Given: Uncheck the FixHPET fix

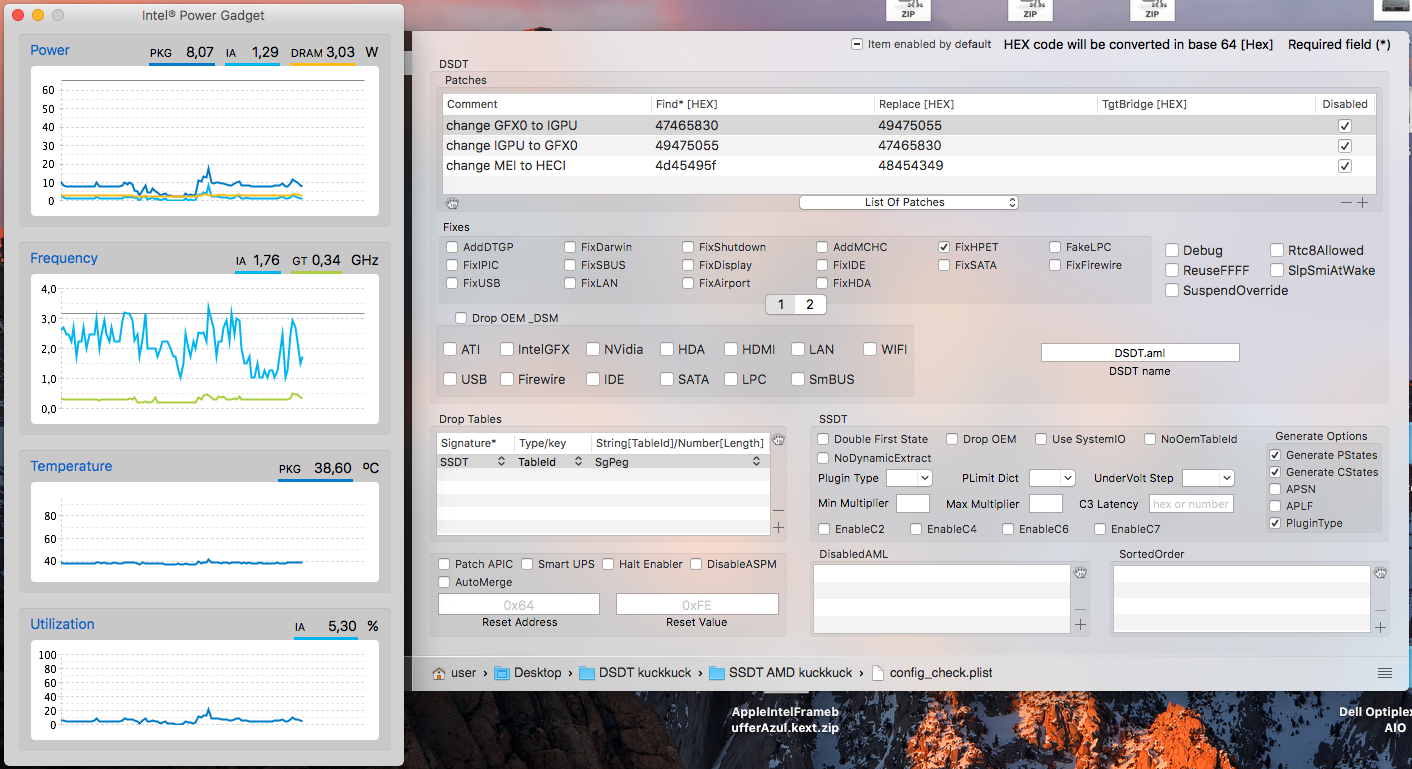Looking at the screenshot, I should (944, 247).
